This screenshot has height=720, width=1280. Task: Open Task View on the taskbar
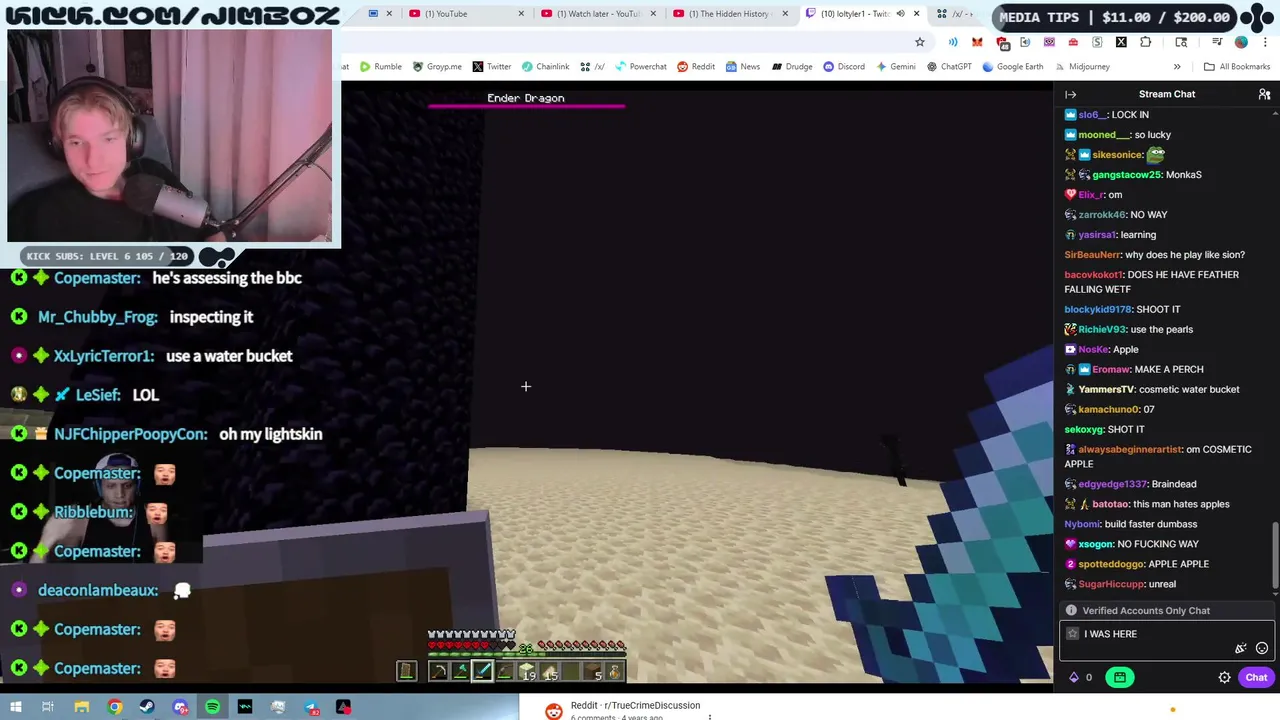[x=48, y=707]
